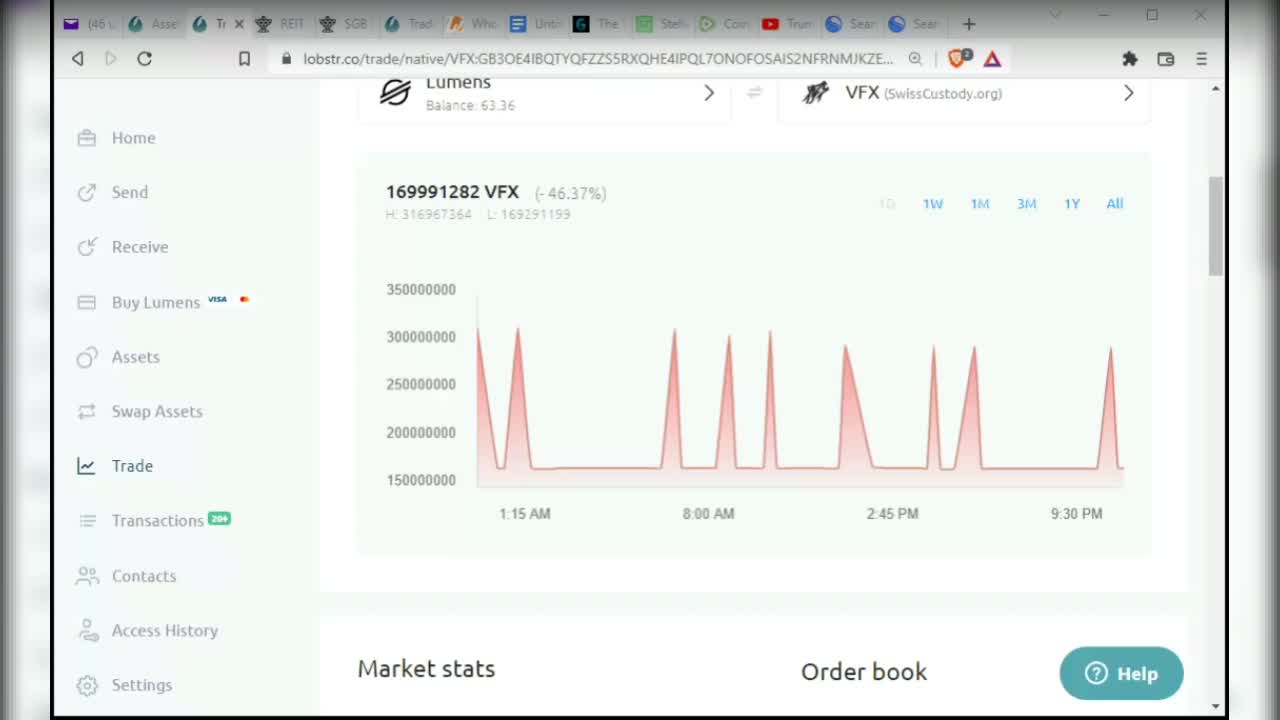Open a new browser tab

[x=968, y=24]
